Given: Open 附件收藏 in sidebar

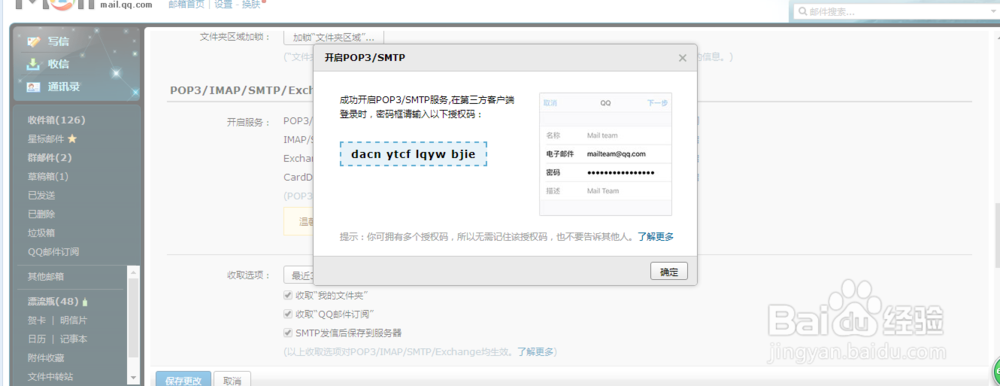Looking at the screenshot, I should (46, 358).
